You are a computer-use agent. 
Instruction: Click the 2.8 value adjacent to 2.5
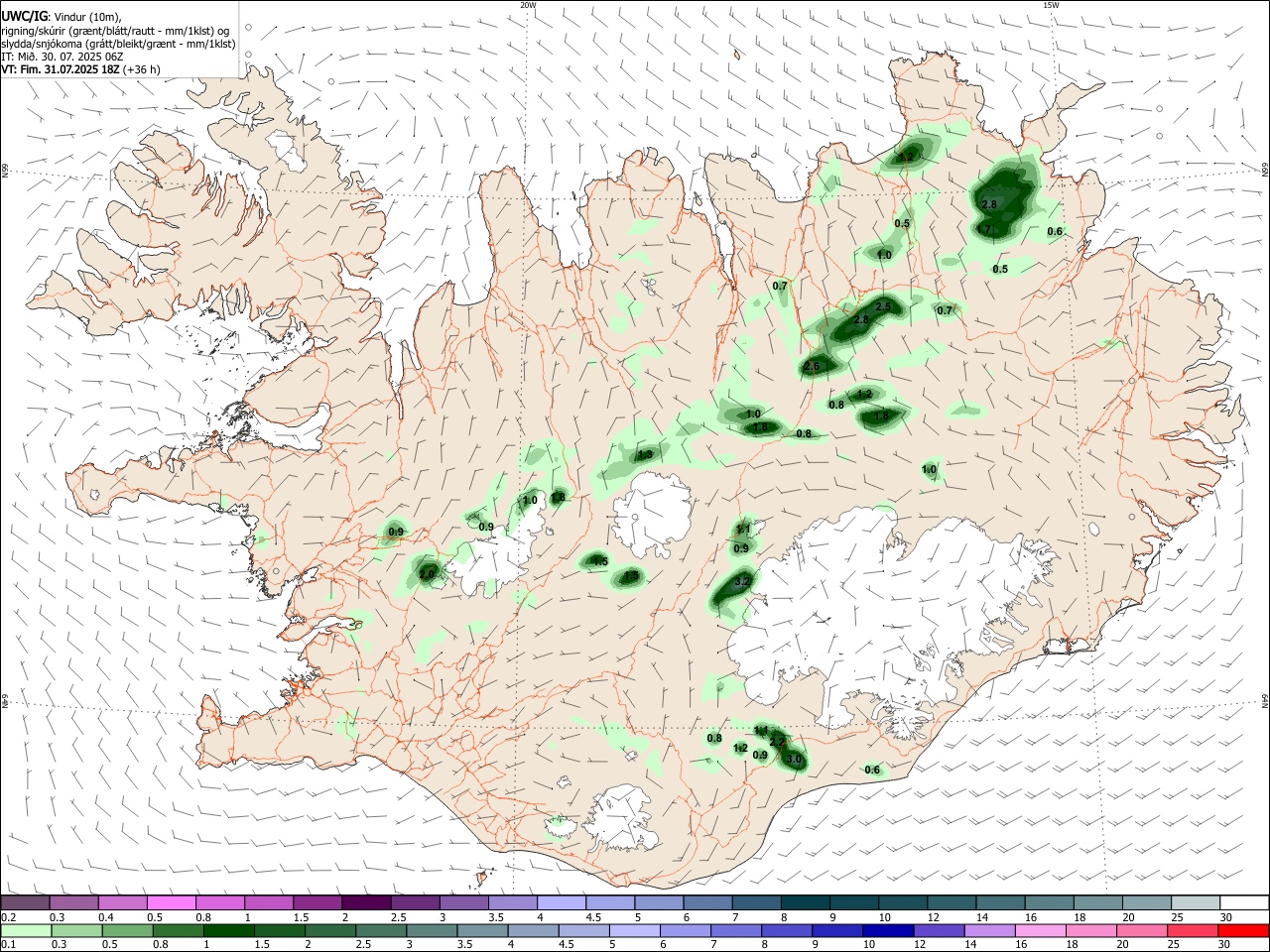[x=861, y=319]
